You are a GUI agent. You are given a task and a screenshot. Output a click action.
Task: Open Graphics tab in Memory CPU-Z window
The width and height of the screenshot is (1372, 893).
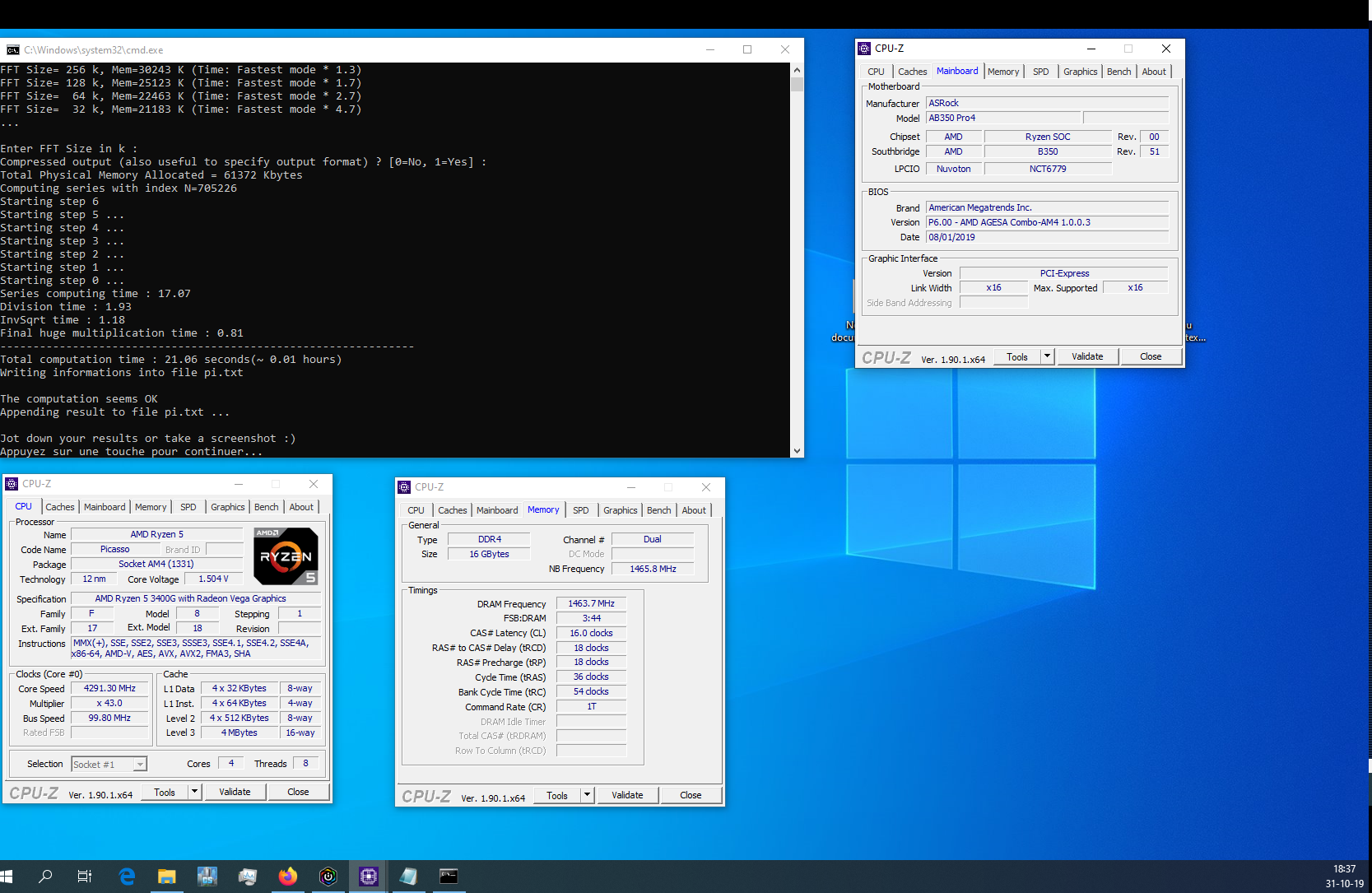[620, 510]
